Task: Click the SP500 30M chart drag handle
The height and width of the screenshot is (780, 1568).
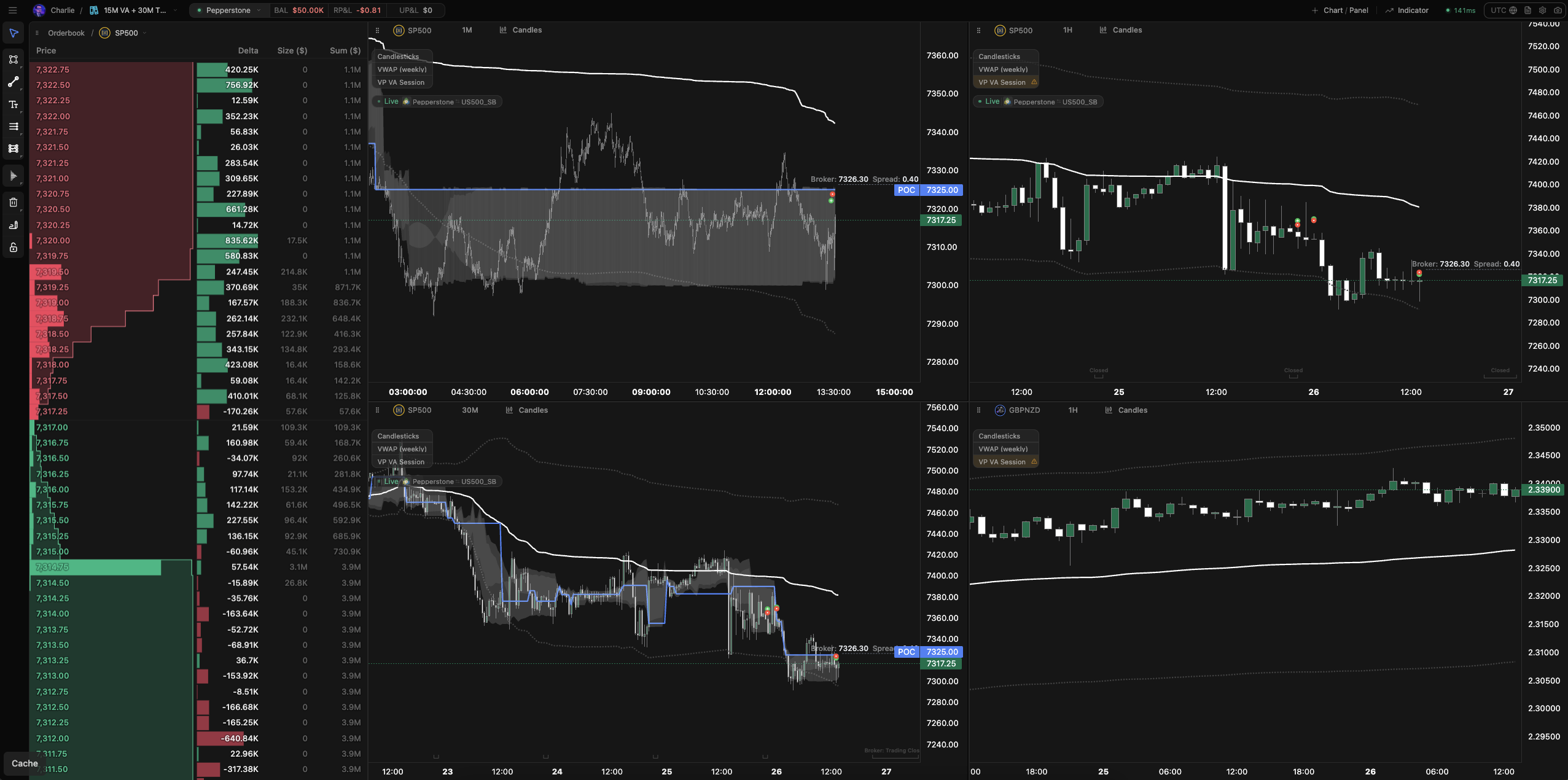Action: [x=377, y=410]
